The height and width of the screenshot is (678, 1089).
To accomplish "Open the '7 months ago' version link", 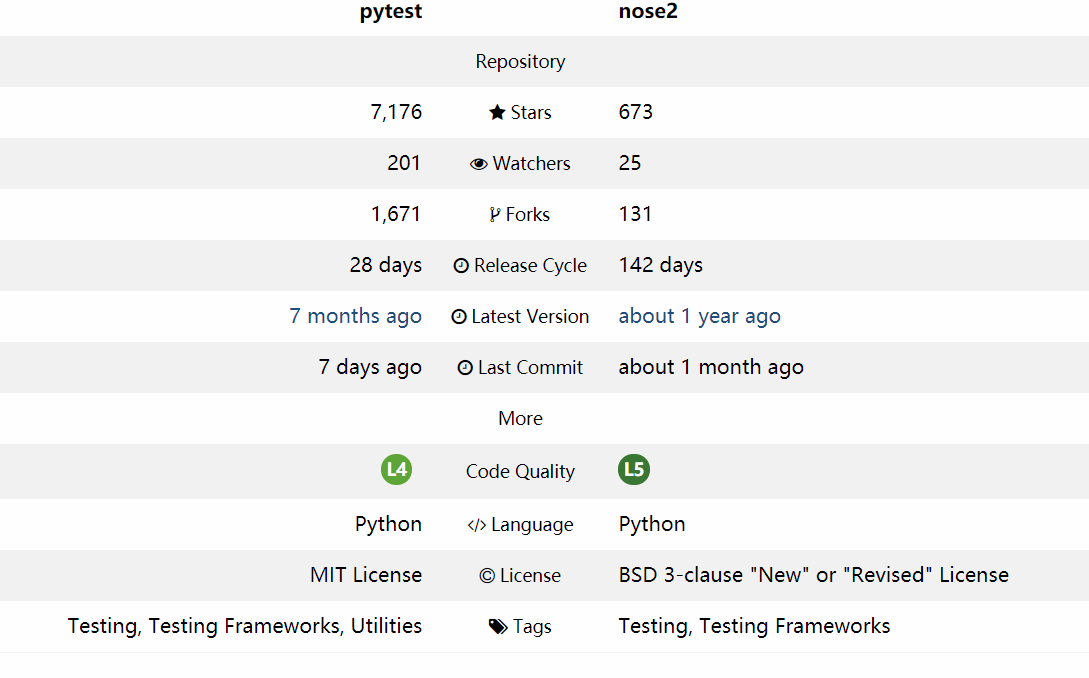I will tap(356, 317).
